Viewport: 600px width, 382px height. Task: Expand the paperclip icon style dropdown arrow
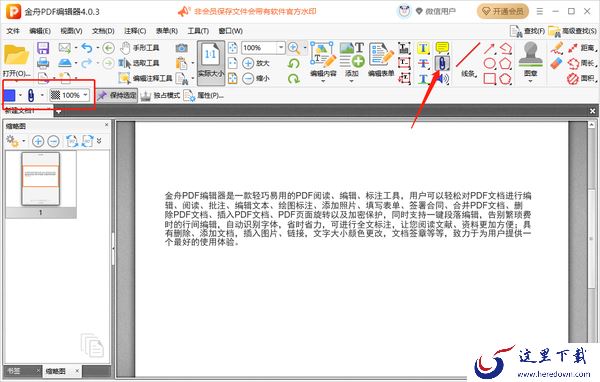click(x=42, y=95)
